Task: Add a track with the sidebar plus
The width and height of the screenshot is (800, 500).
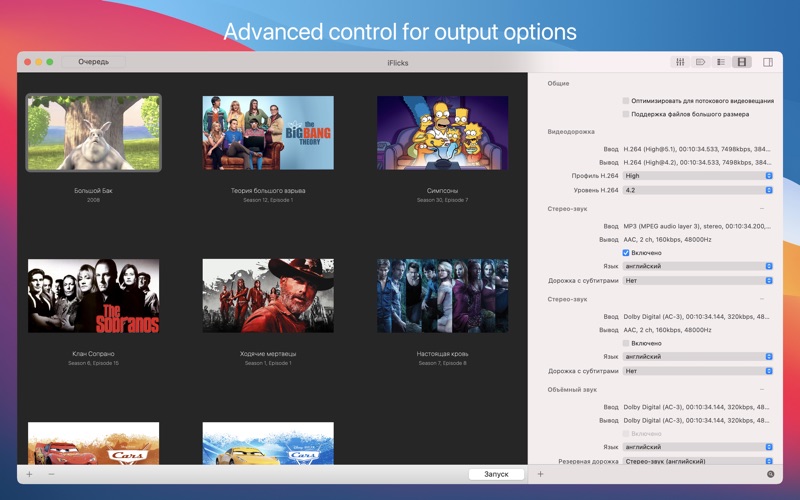Action: click(x=540, y=474)
